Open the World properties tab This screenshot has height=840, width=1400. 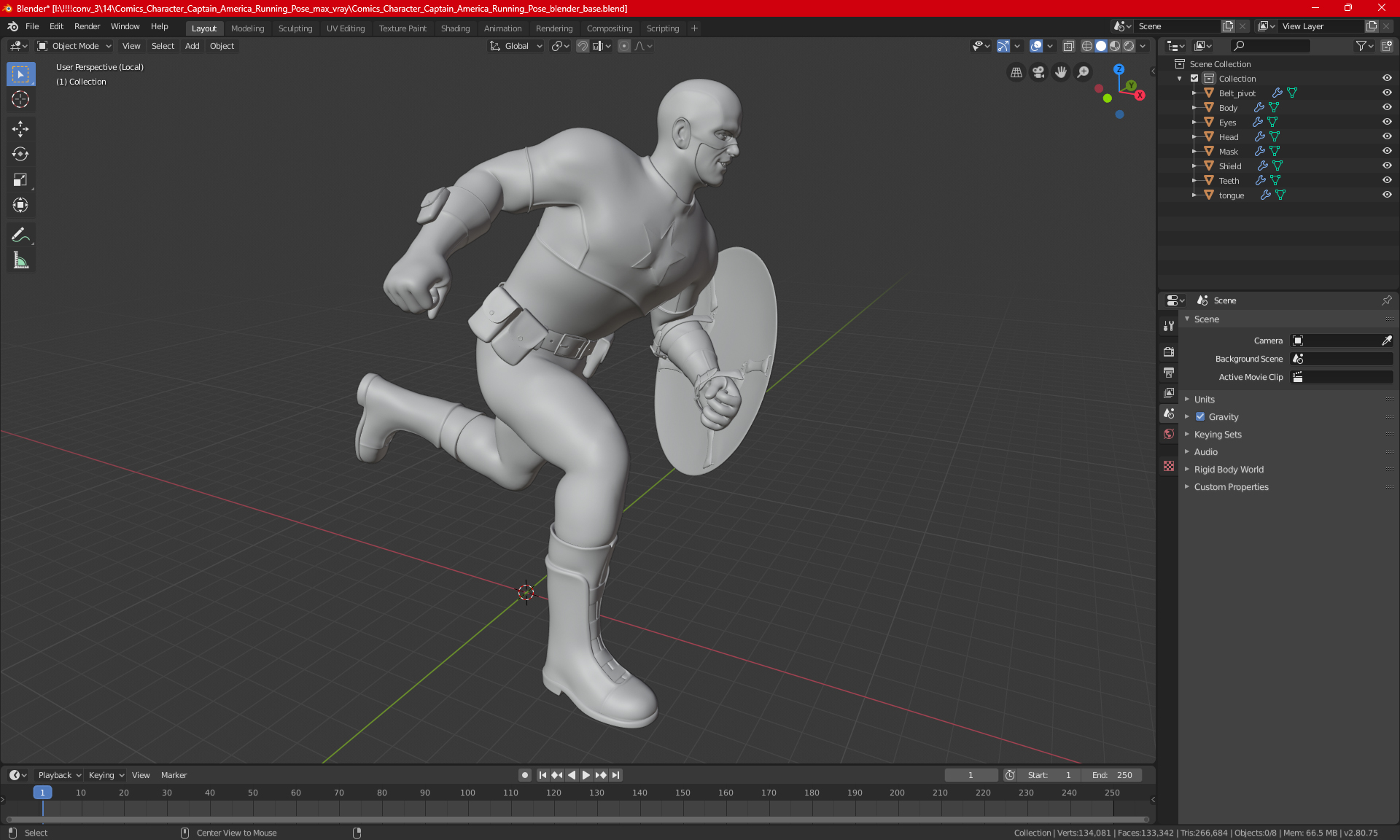(x=1169, y=434)
